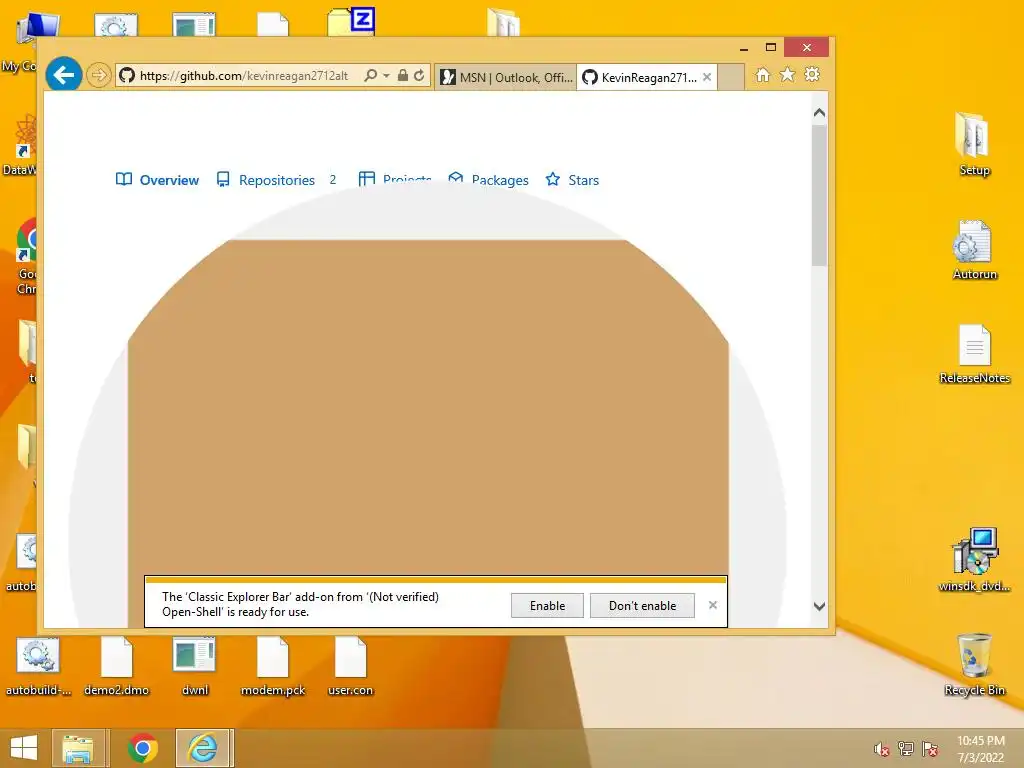Click the Projects table icon
Viewport: 1024px width, 768px height.
pos(367,179)
